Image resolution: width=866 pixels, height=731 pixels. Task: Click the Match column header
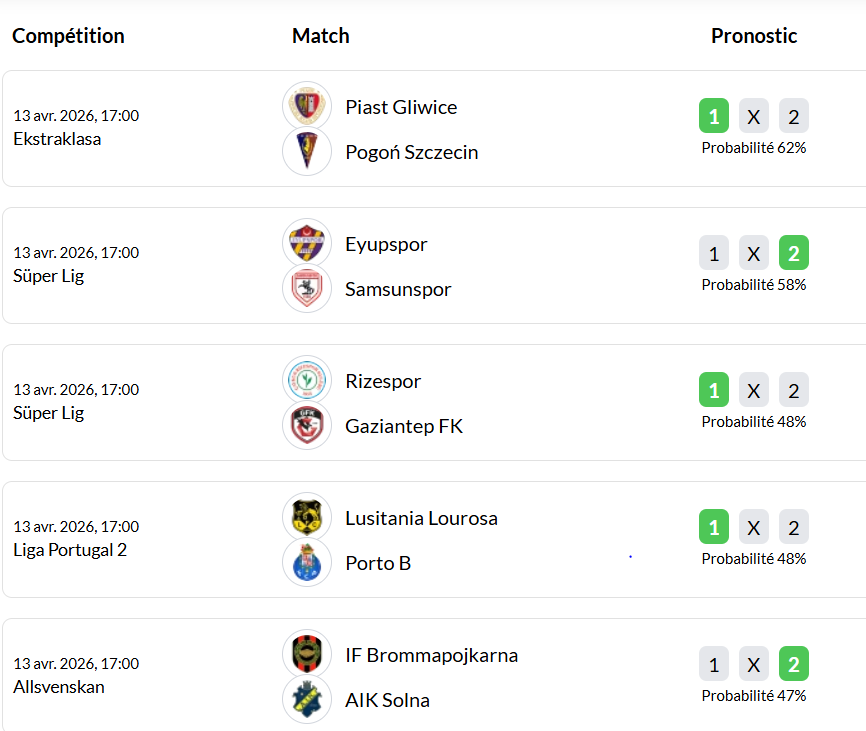click(x=321, y=36)
